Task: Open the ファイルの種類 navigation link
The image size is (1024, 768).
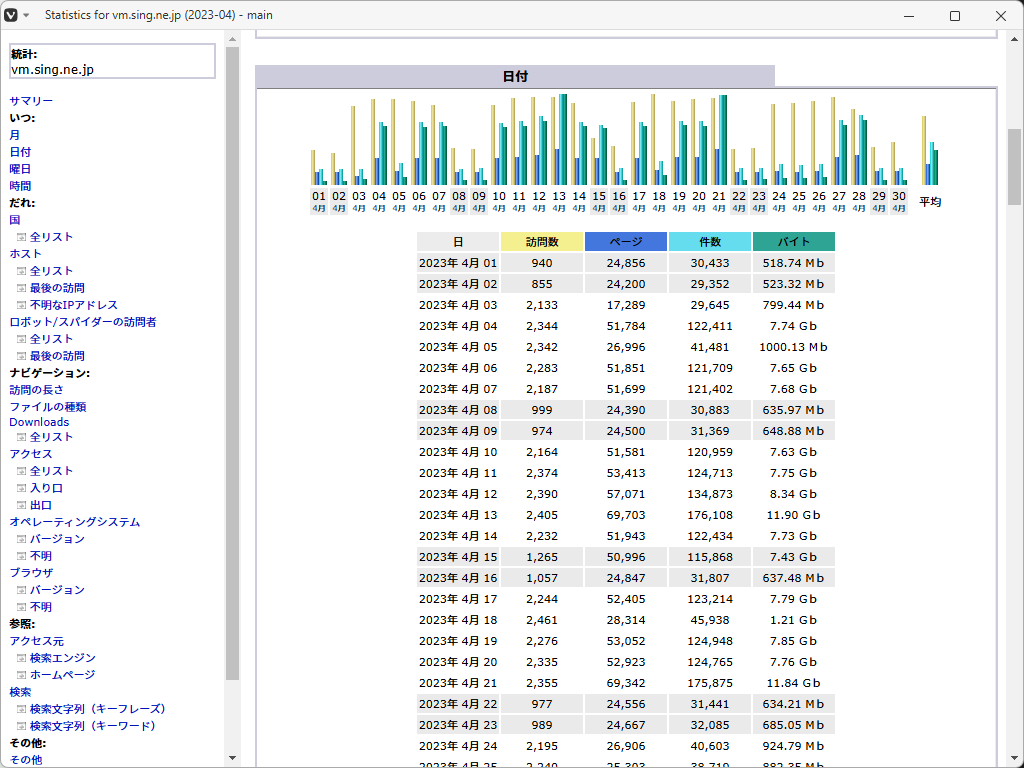Action: click(48, 407)
